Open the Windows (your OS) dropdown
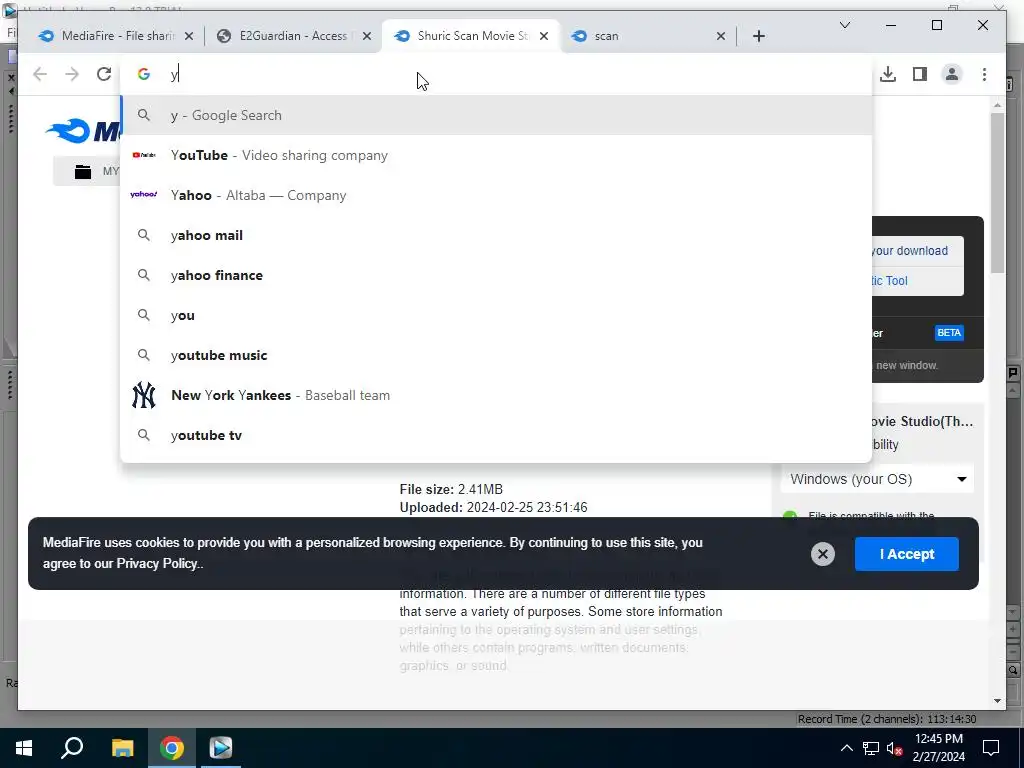 click(877, 479)
